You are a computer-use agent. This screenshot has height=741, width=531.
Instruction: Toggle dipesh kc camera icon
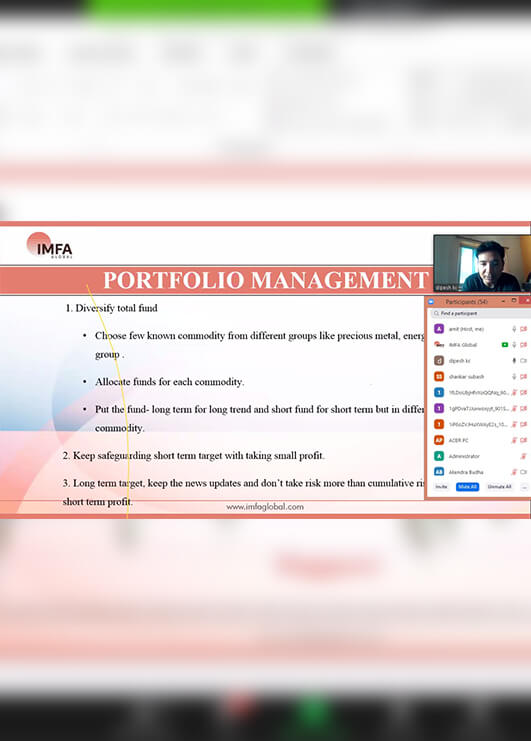pyautogui.click(x=523, y=361)
